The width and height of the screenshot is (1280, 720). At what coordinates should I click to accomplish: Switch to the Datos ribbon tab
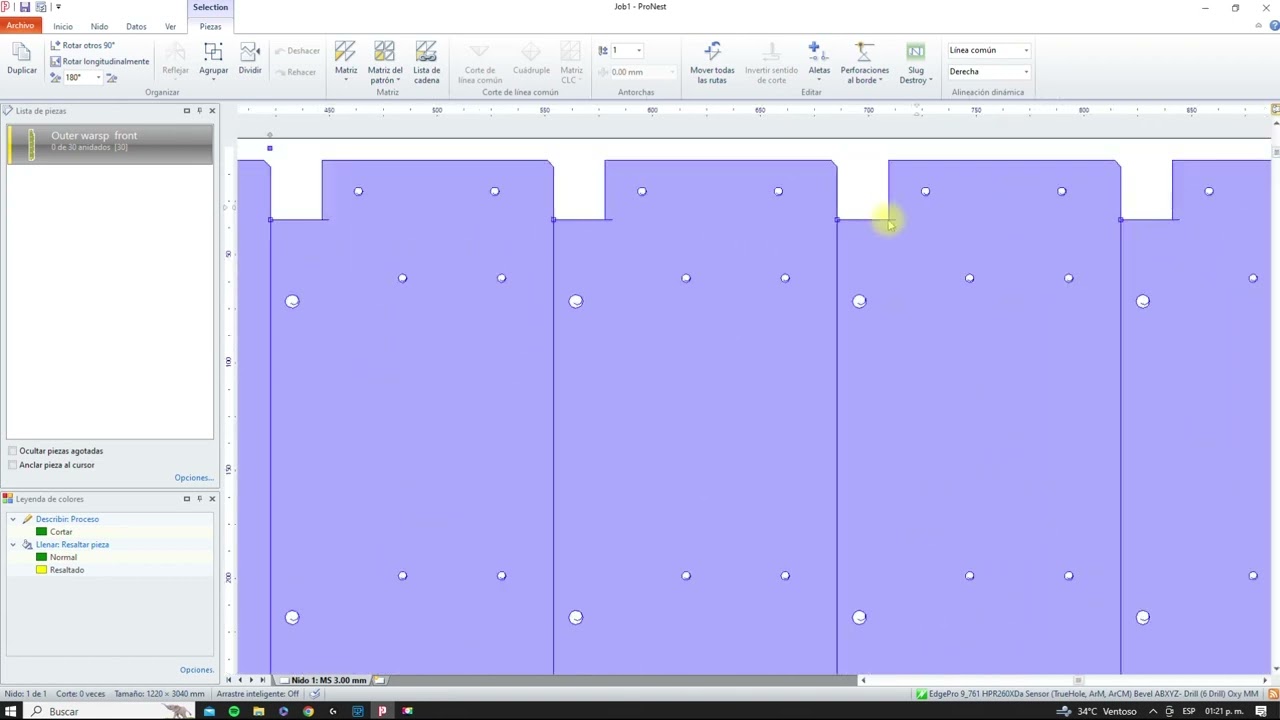[136, 26]
